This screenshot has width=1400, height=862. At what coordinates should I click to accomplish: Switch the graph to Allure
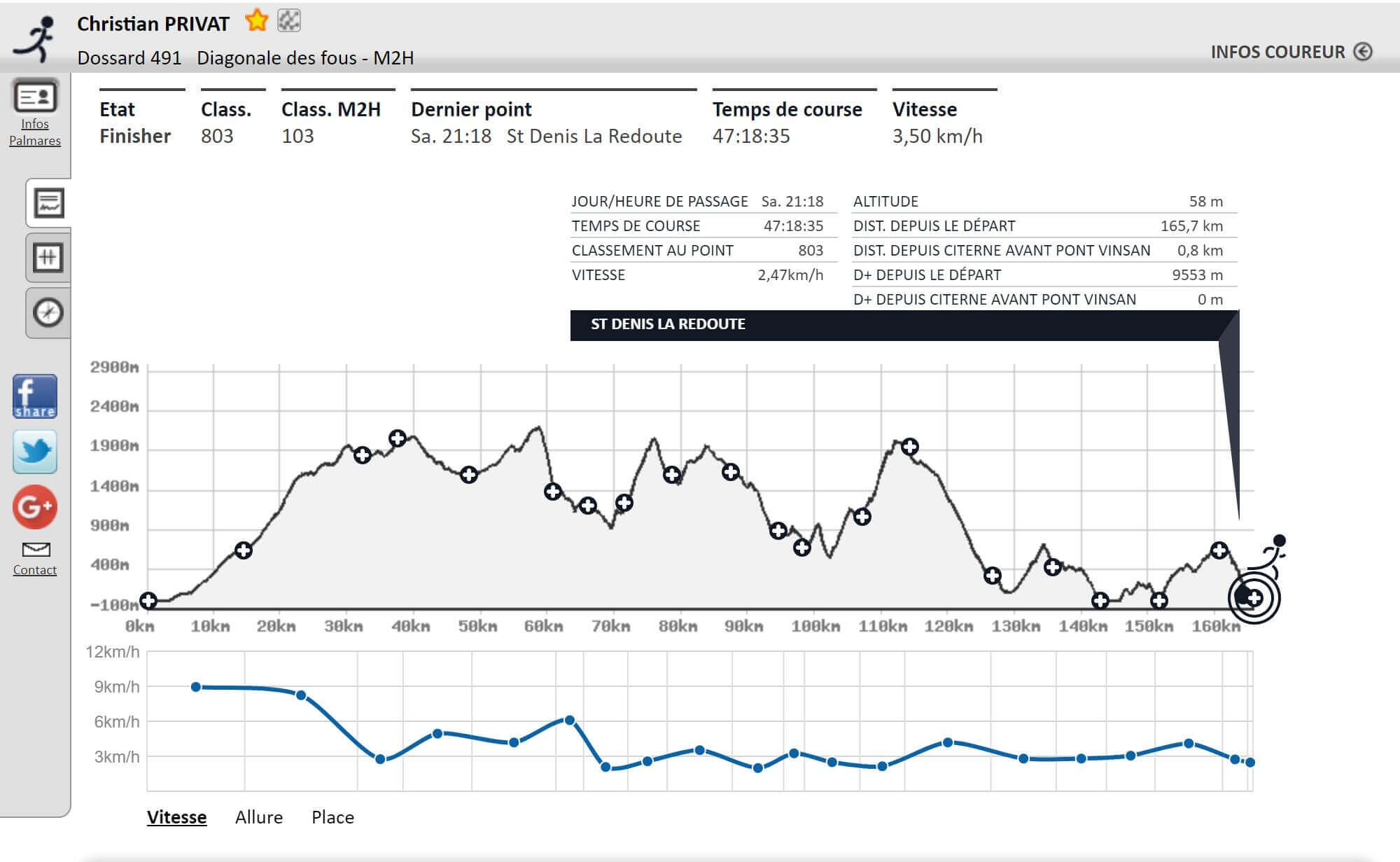pos(259,817)
